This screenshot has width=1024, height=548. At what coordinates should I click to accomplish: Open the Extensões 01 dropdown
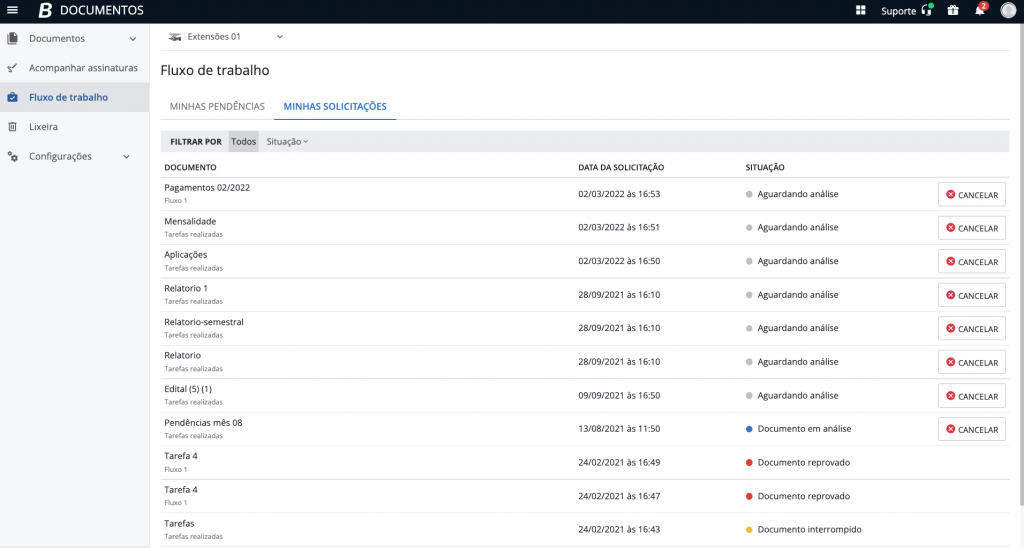(226, 37)
